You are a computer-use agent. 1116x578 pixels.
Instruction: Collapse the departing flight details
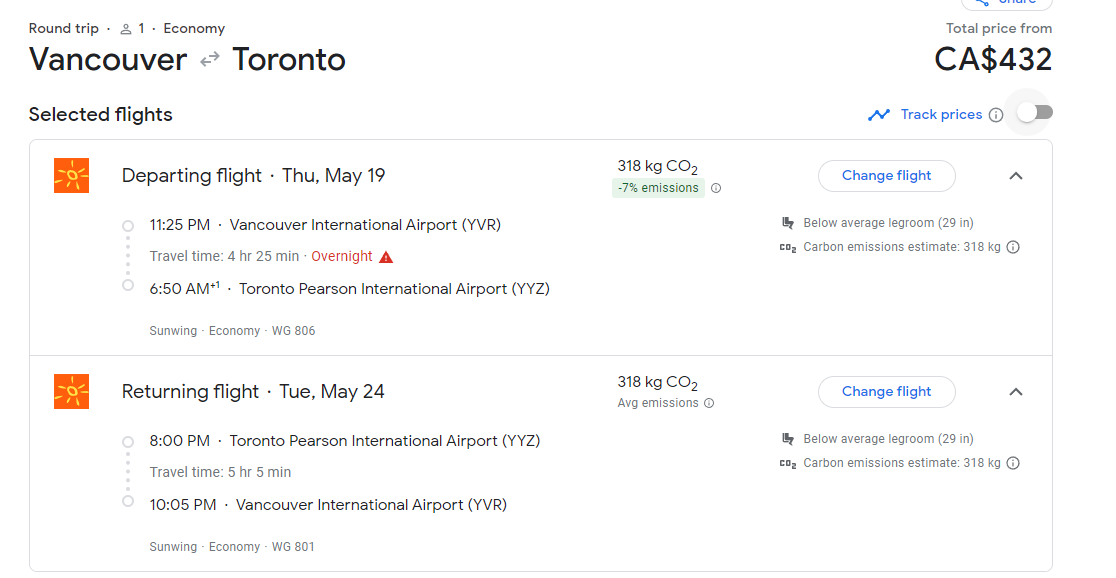click(1016, 176)
